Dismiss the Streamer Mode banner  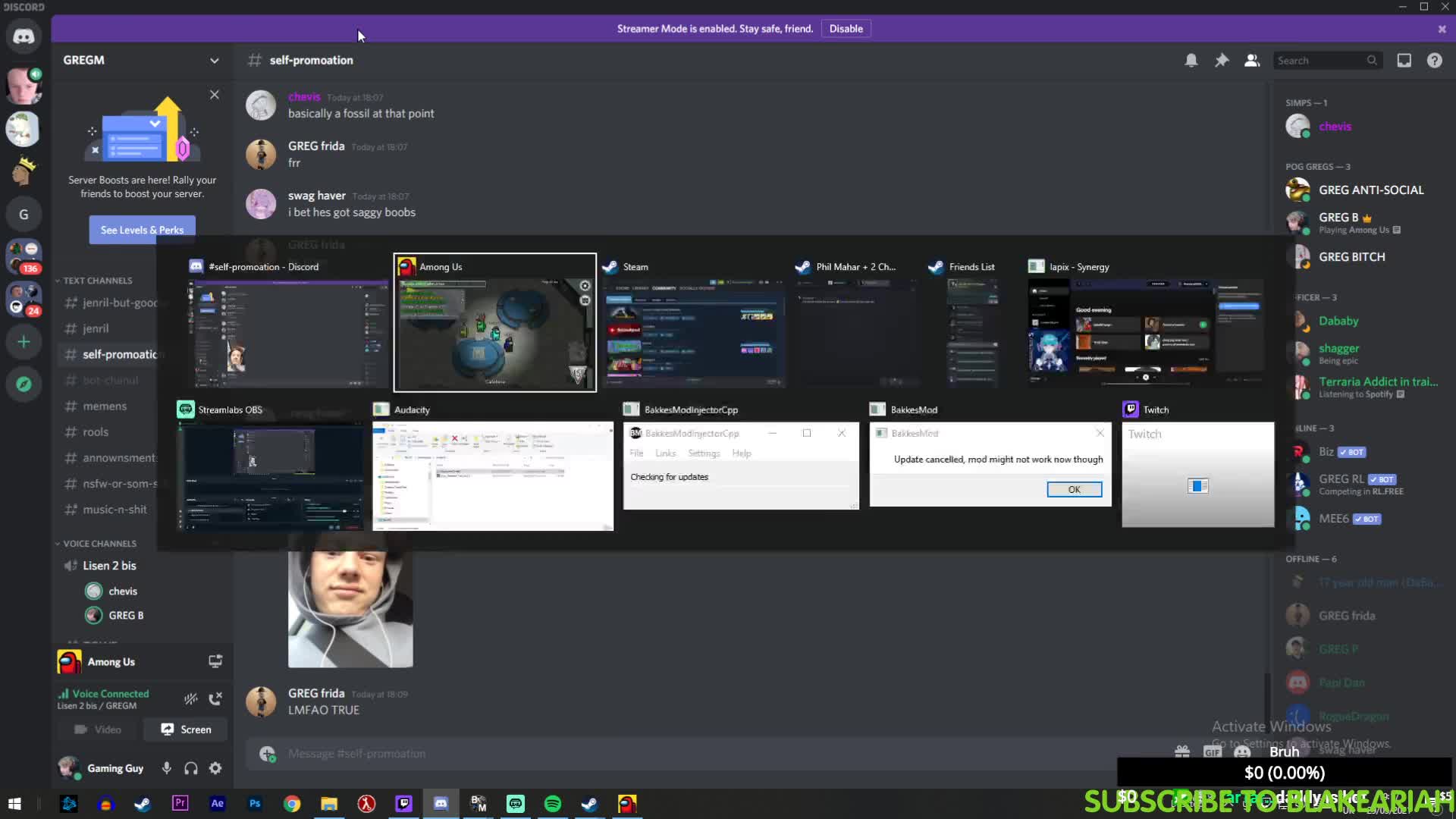(1442, 29)
